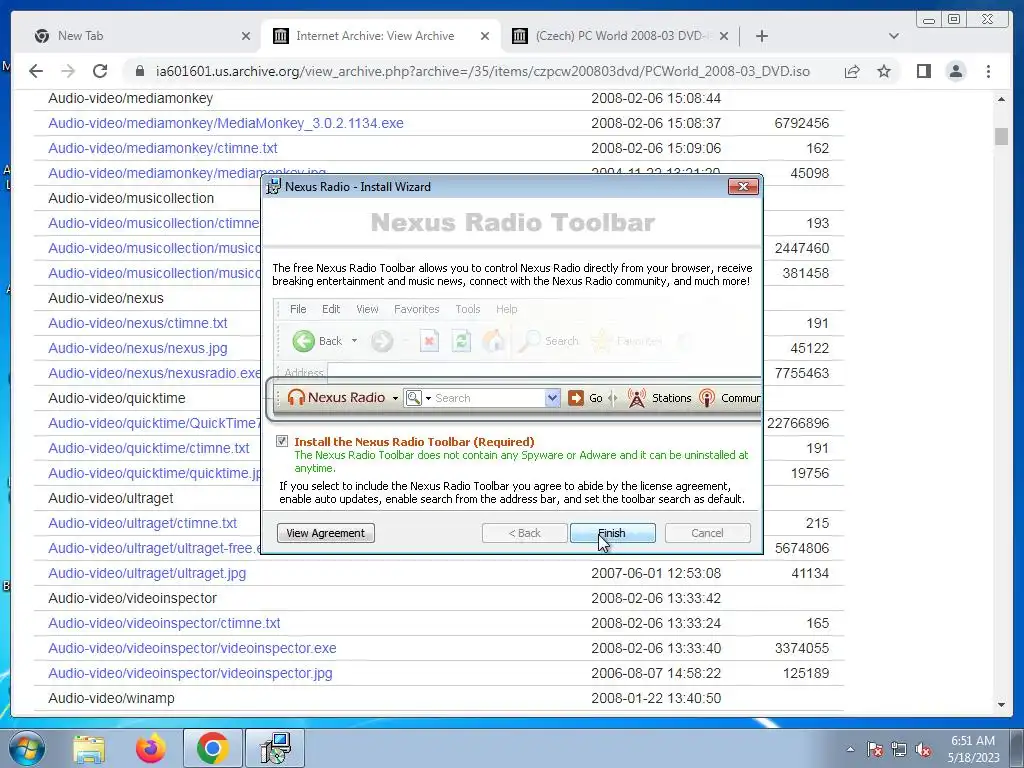Click the Nexus Radio headphones logo
Screen dimensions: 1024x768
click(296, 397)
